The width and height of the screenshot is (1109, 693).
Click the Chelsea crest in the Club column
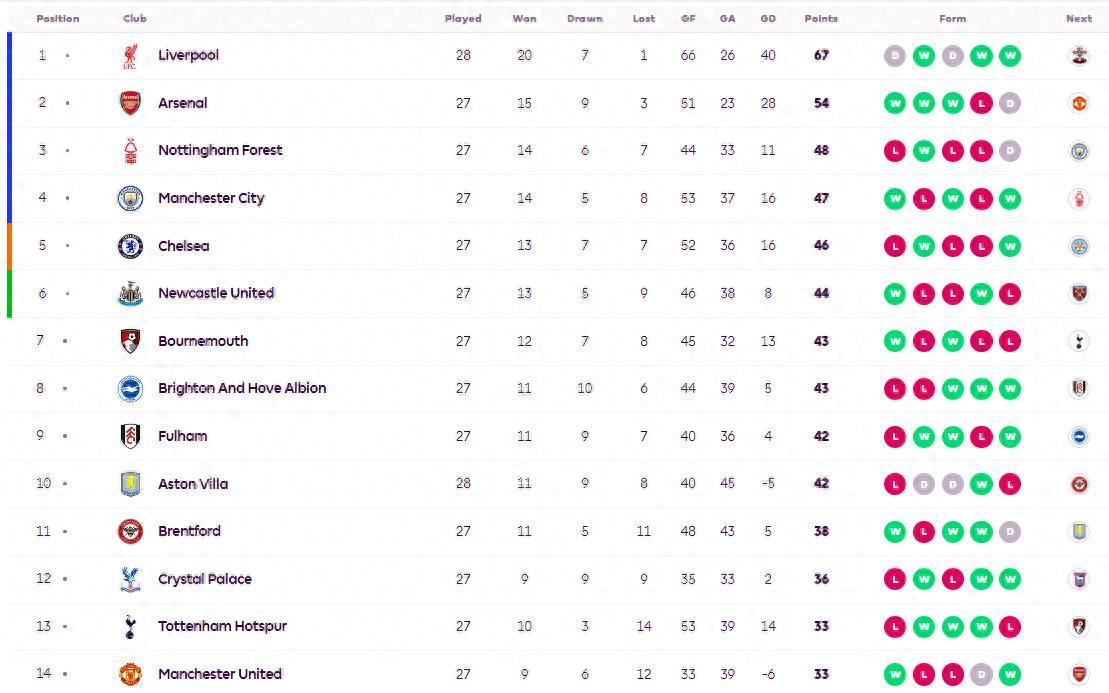[130, 246]
